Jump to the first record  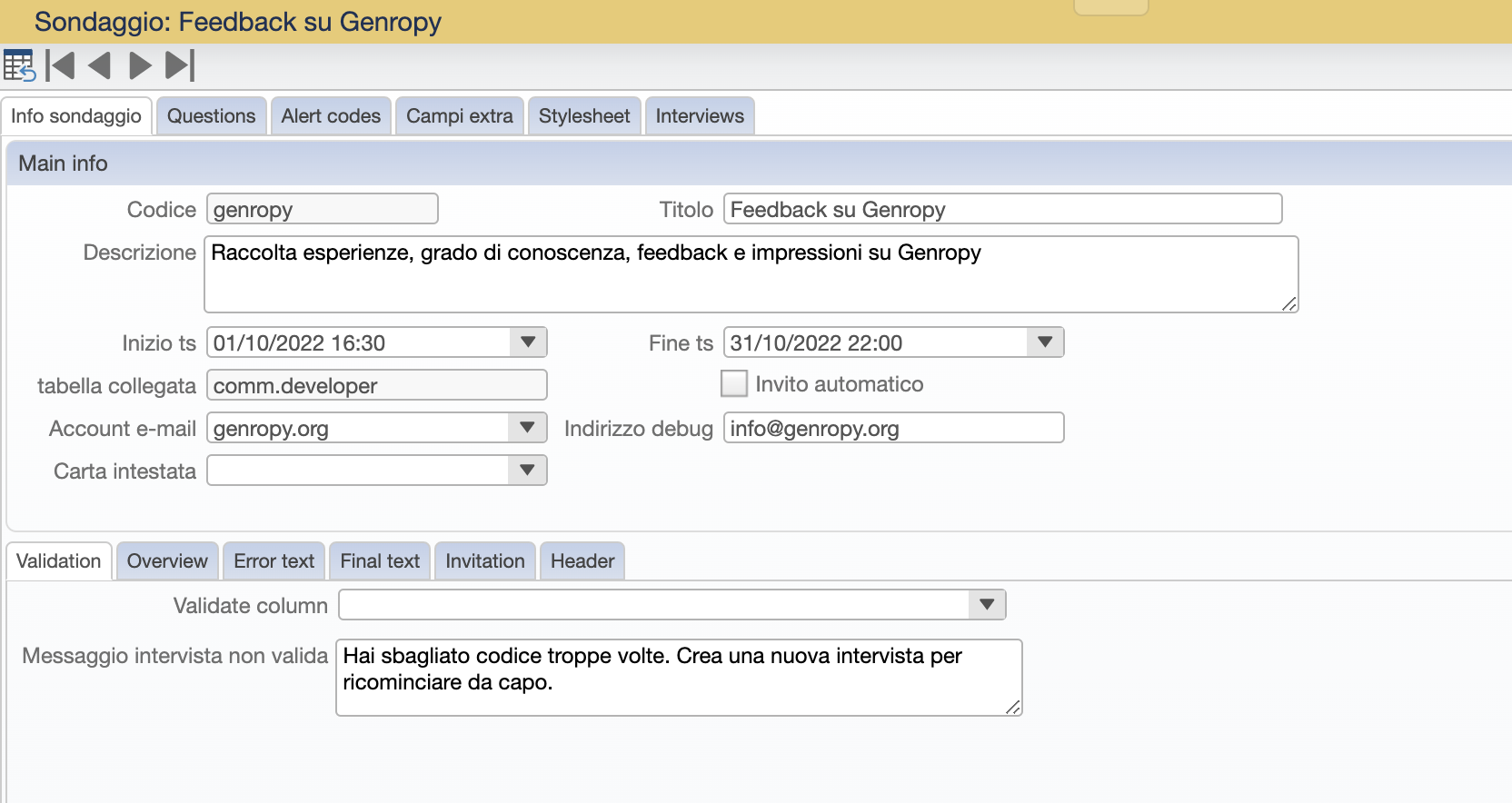pyautogui.click(x=61, y=66)
